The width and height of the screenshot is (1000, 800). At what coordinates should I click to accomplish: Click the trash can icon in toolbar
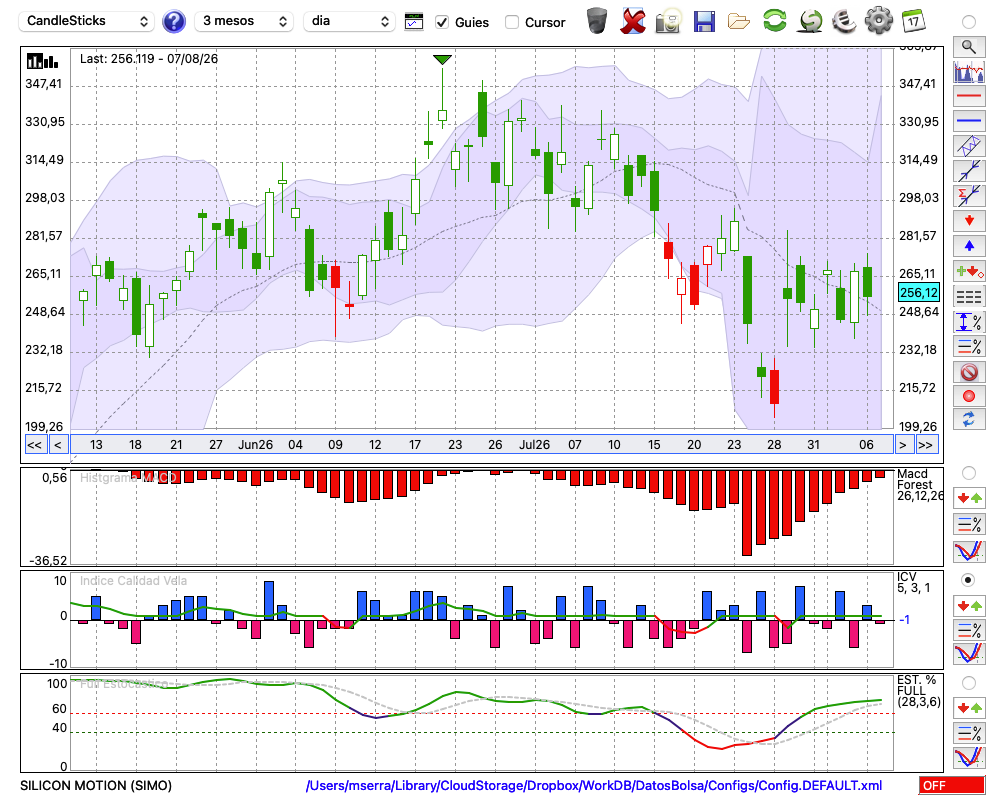click(x=597, y=21)
